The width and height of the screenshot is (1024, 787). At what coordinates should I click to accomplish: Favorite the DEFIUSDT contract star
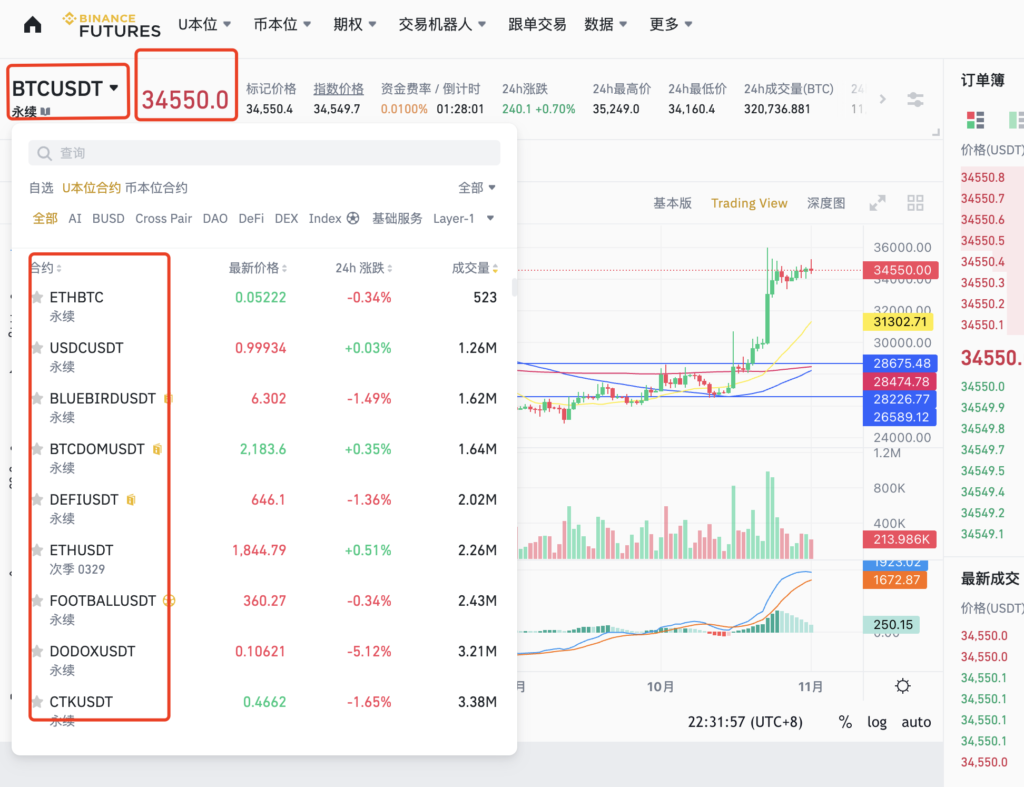coord(37,500)
